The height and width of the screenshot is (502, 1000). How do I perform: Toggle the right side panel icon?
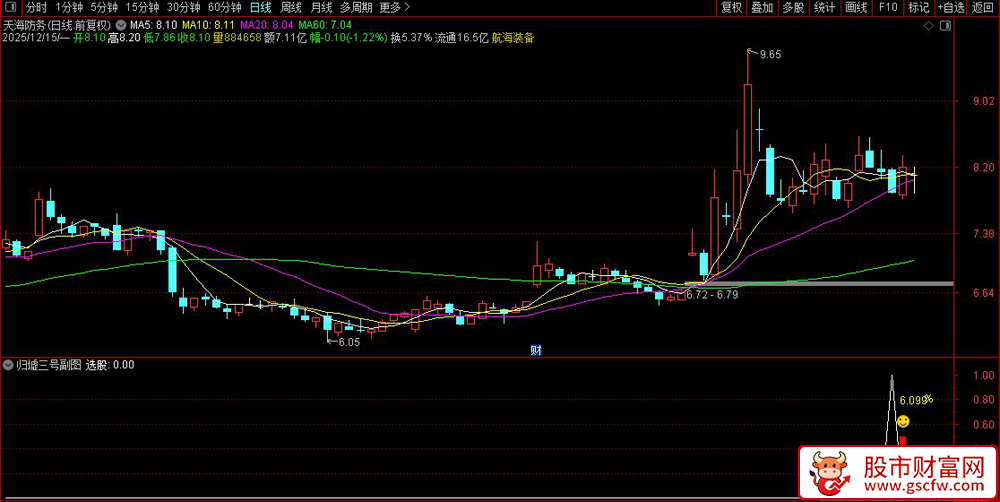click(945, 25)
